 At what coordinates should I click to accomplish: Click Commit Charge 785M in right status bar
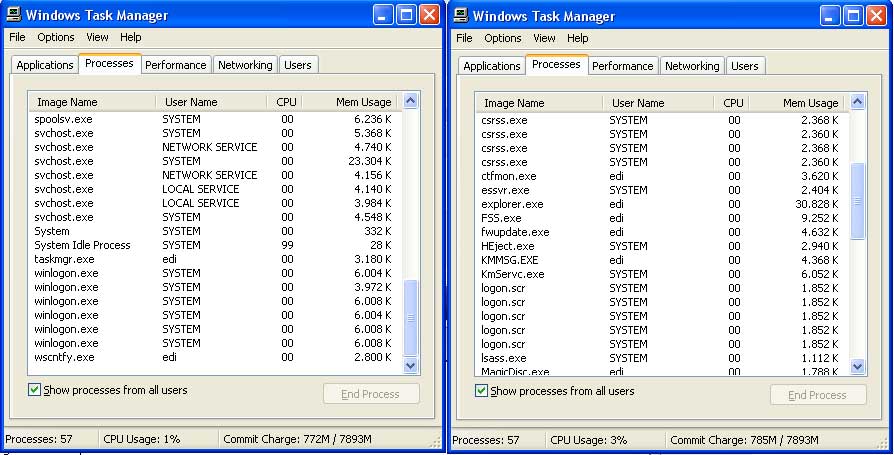[745, 440]
